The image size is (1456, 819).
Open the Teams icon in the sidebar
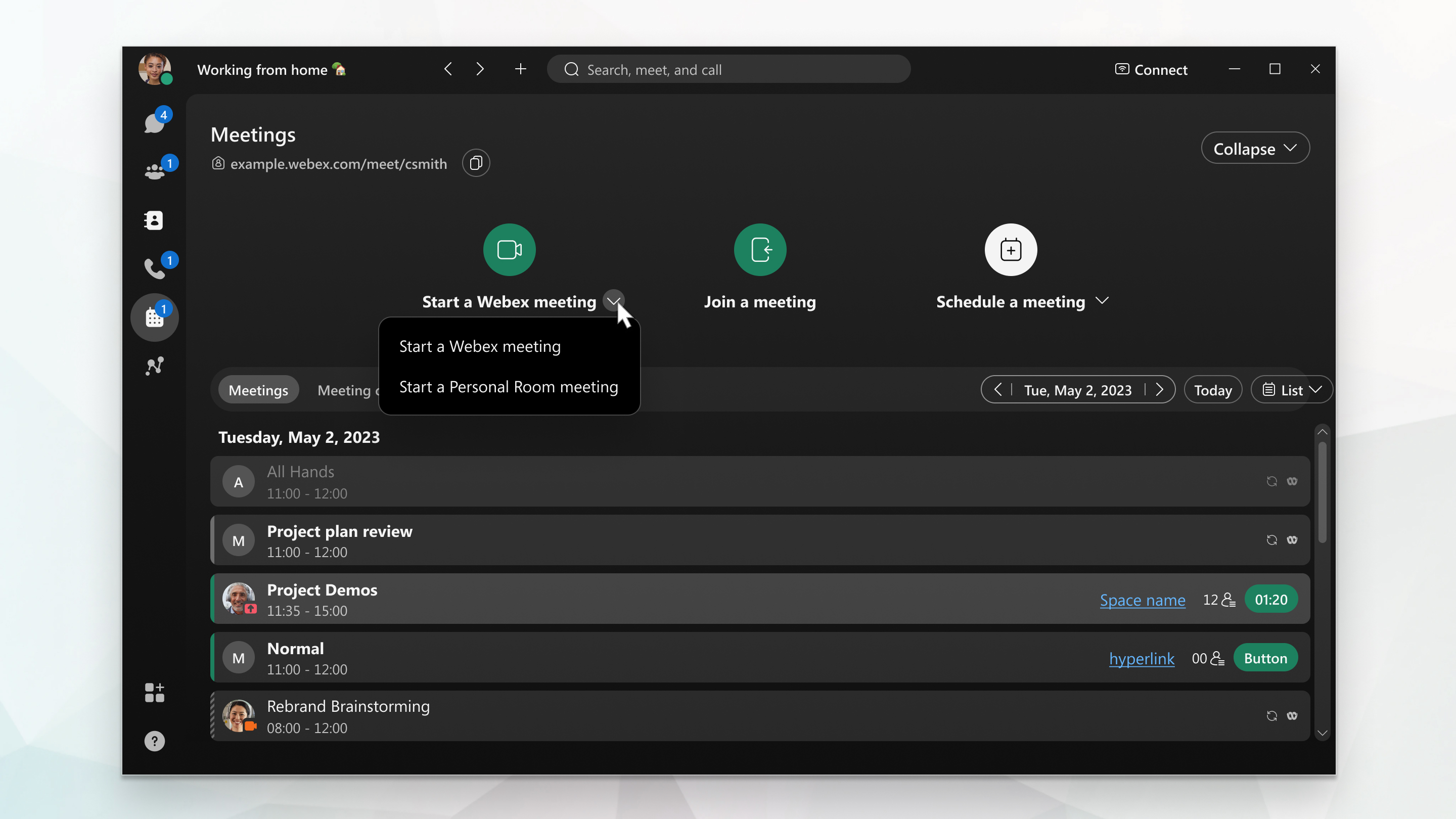[154, 171]
